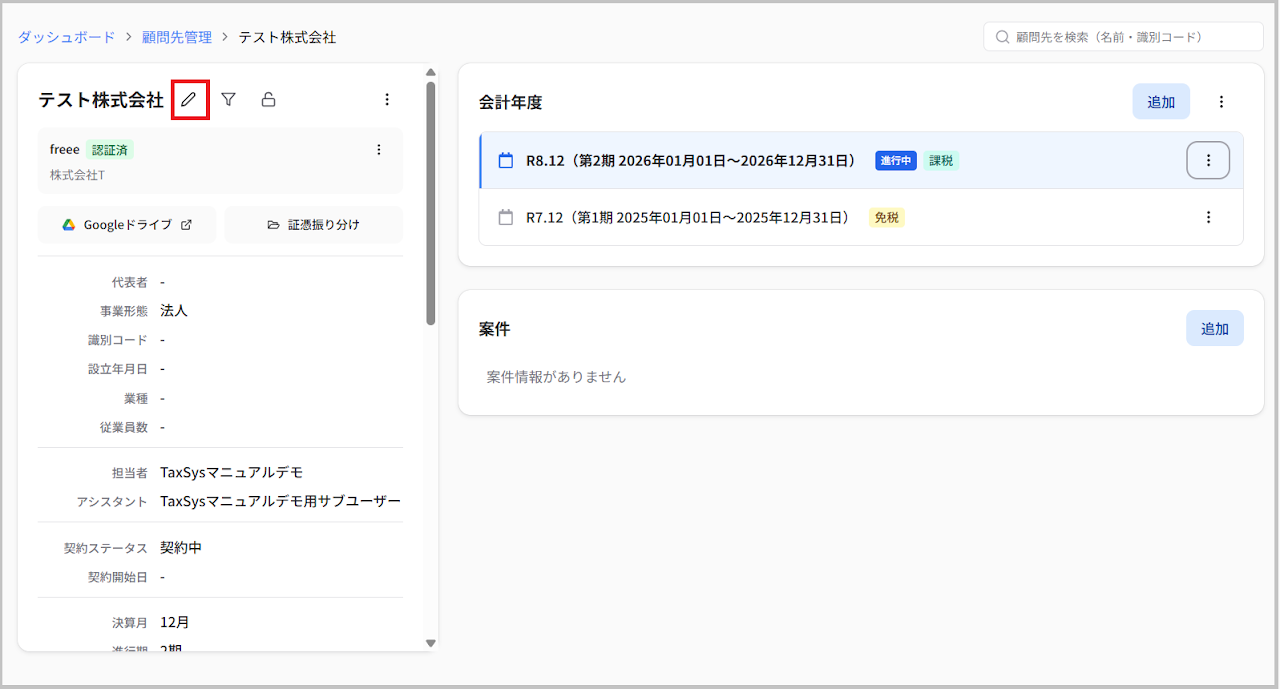This screenshot has height=689, width=1280.
Task: Click the client panel scrollbar thumb
Action: click(x=431, y=203)
